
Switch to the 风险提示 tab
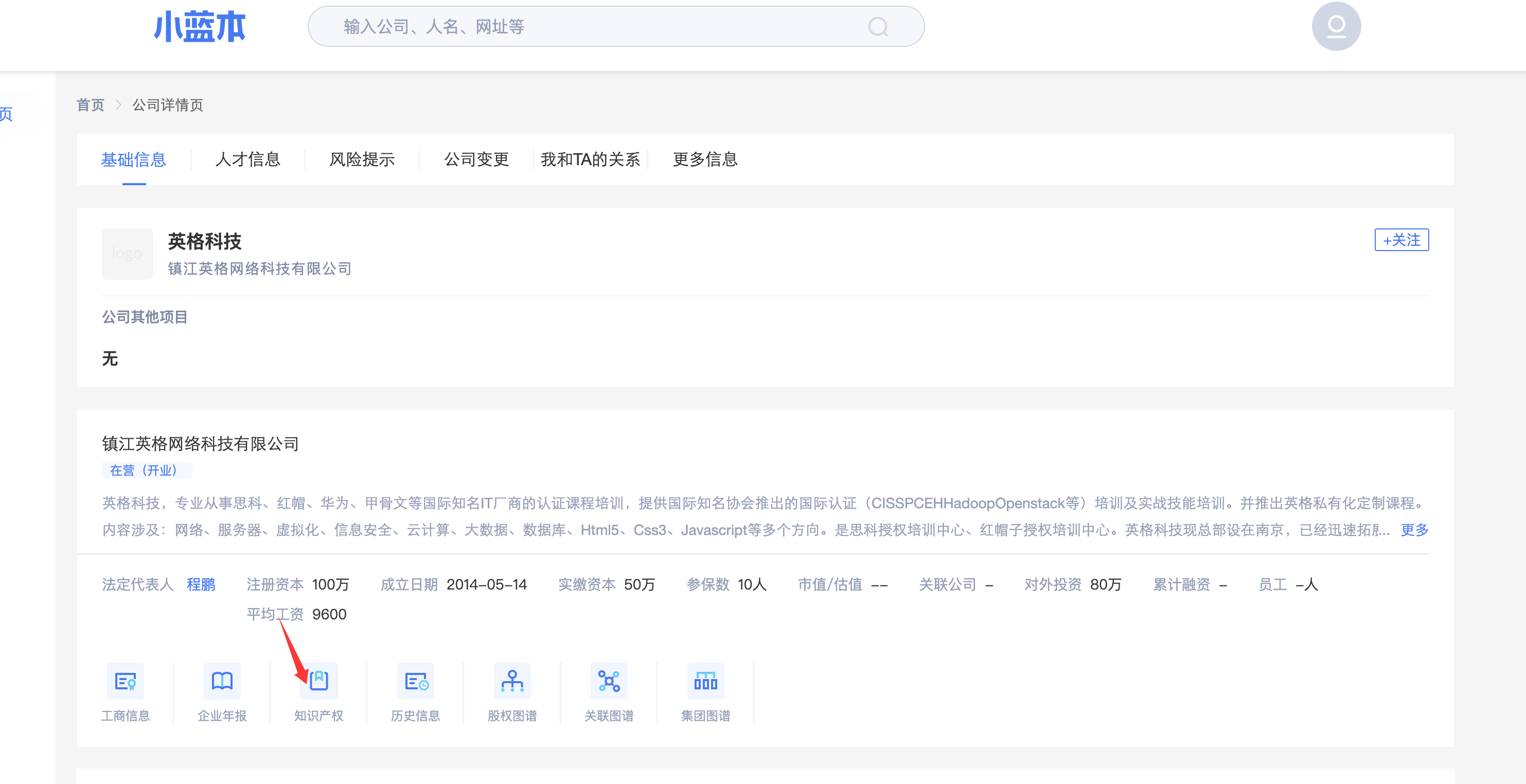tap(362, 159)
